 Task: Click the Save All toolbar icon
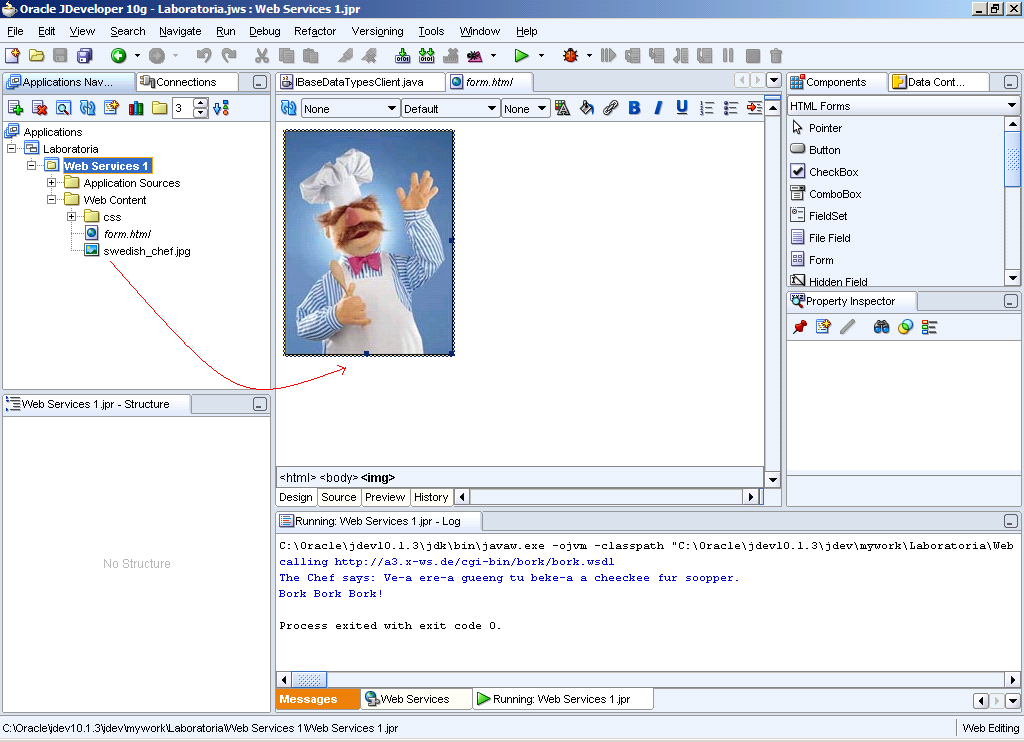coord(85,56)
